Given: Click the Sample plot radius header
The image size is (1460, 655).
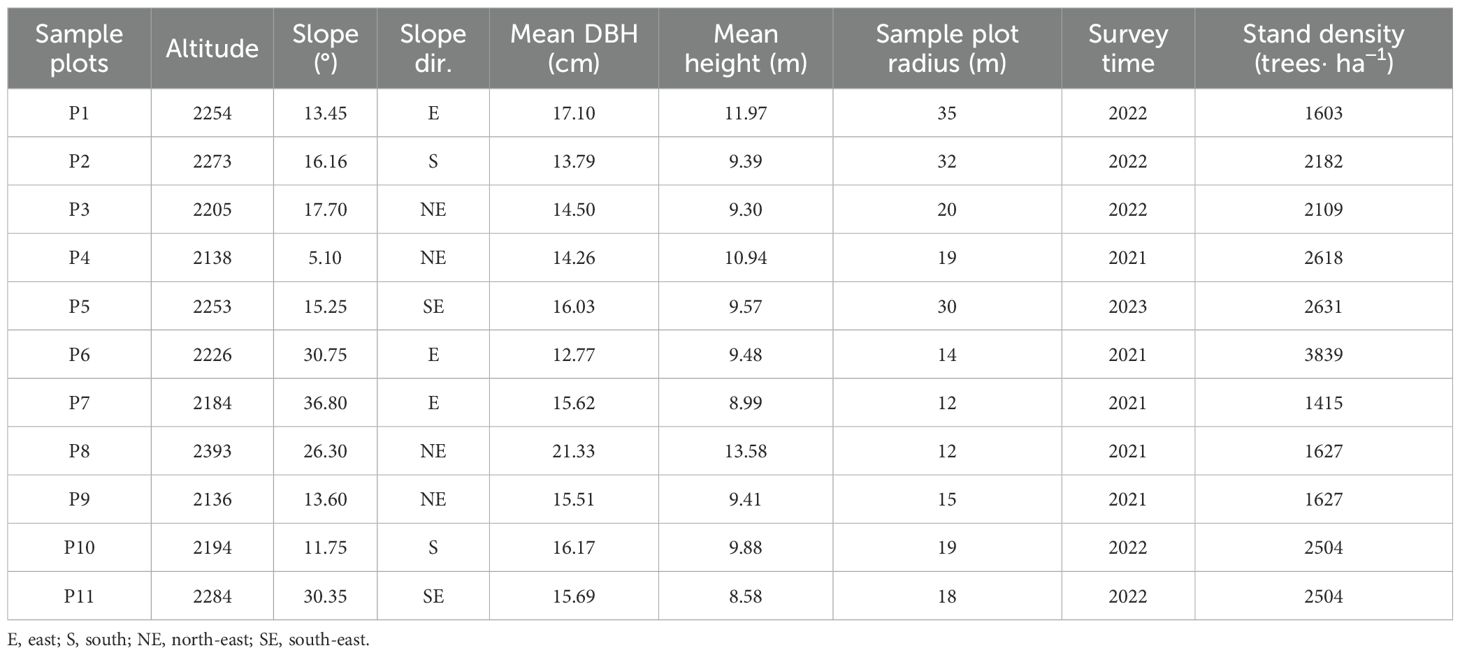Looking at the screenshot, I should click(x=947, y=48).
